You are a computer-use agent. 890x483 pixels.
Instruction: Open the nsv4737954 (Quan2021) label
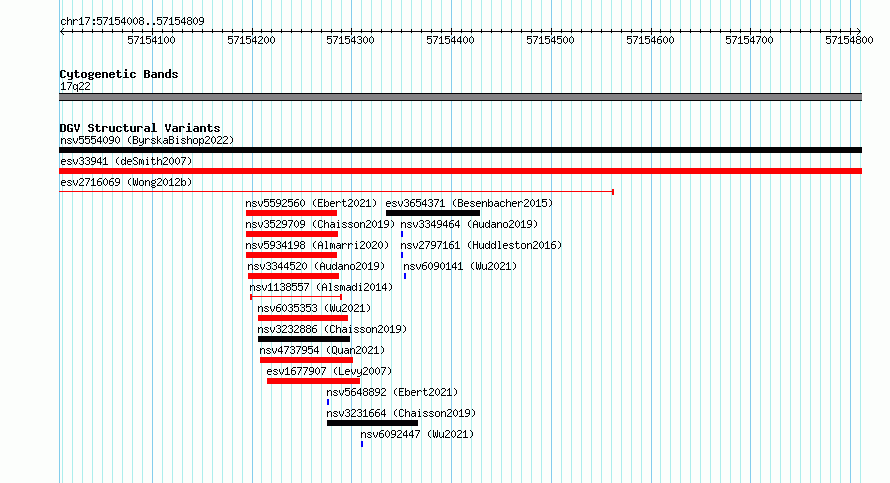(322, 350)
